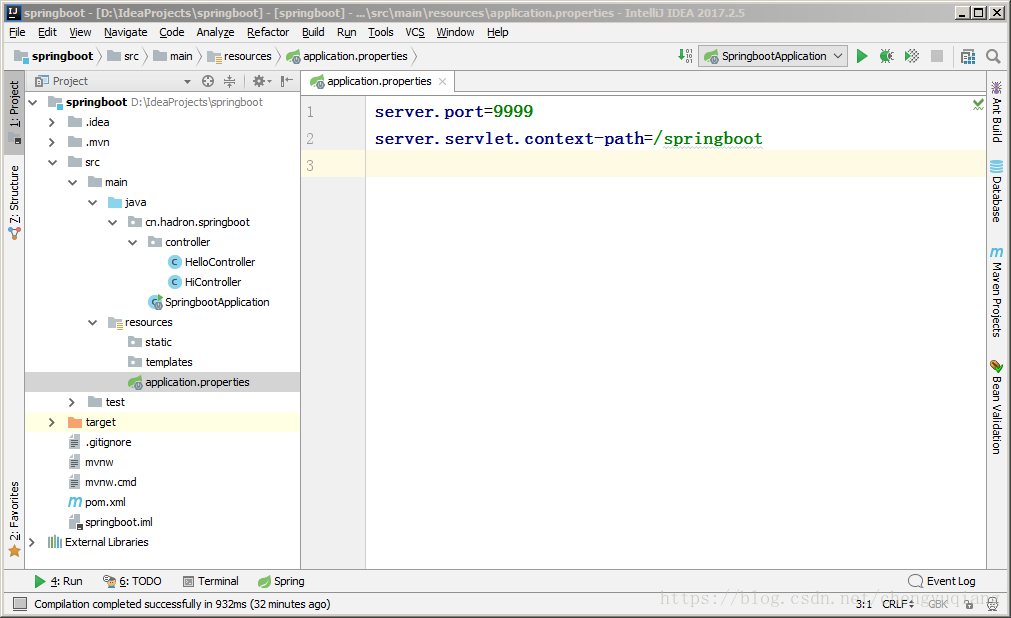The image size is (1011, 618).
Task: Open the File menu
Action: [x=17, y=32]
